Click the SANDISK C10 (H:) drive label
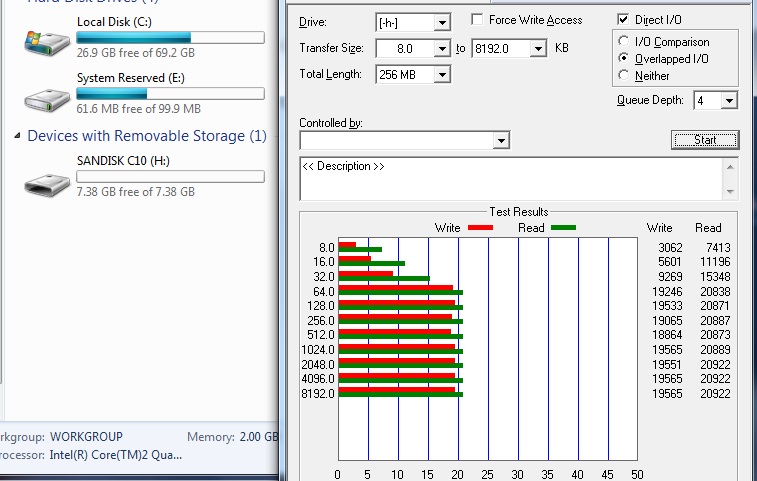This screenshot has height=481, width=757. [x=123, y=161]
